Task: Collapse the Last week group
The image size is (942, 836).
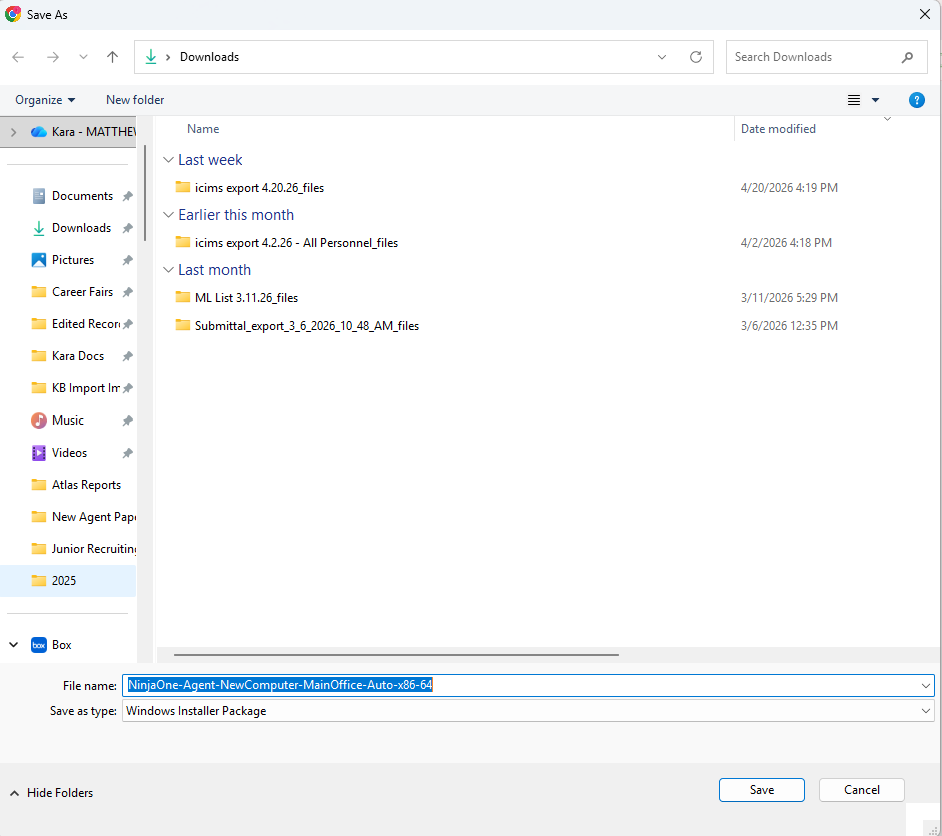Action: pos(168,160)
